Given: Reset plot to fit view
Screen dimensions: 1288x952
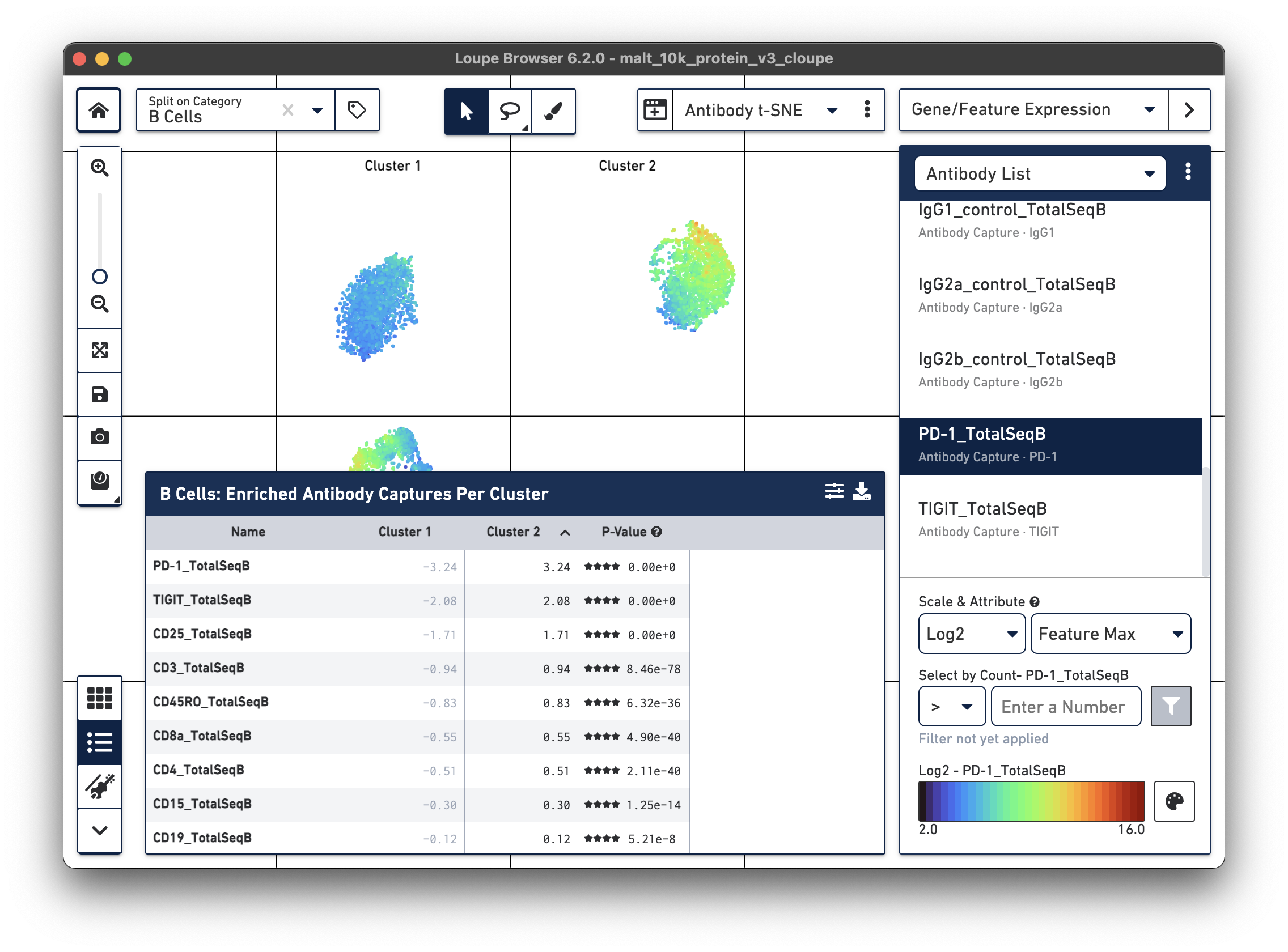Looking at the screenshot, I should point(99,350).
